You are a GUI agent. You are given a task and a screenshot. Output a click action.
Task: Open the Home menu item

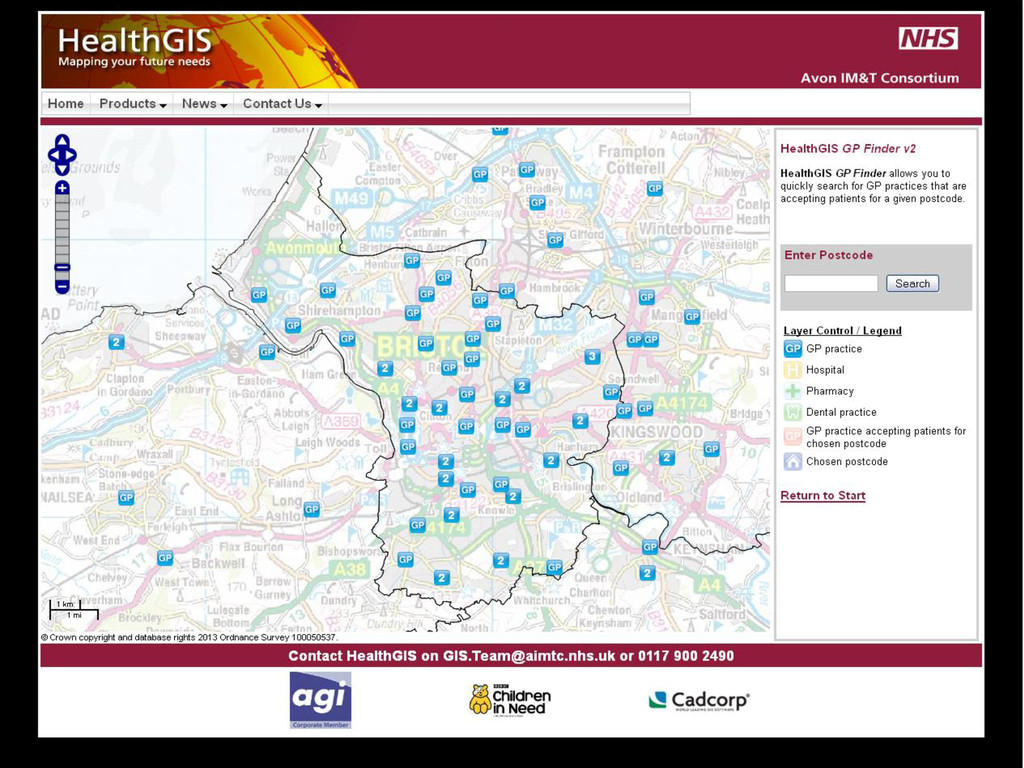point(65,104)
